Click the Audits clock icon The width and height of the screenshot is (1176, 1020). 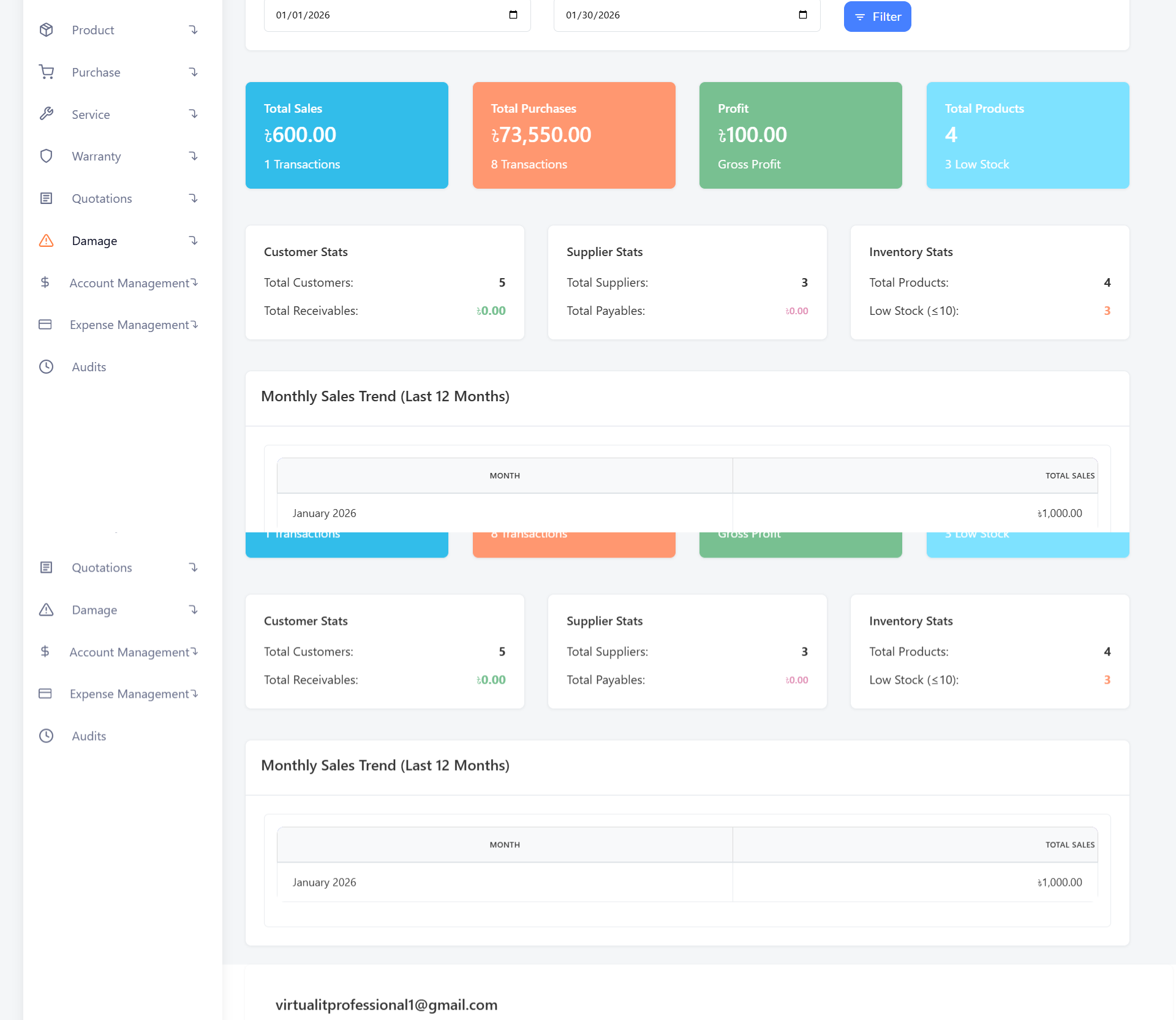(x=46, y=367)
